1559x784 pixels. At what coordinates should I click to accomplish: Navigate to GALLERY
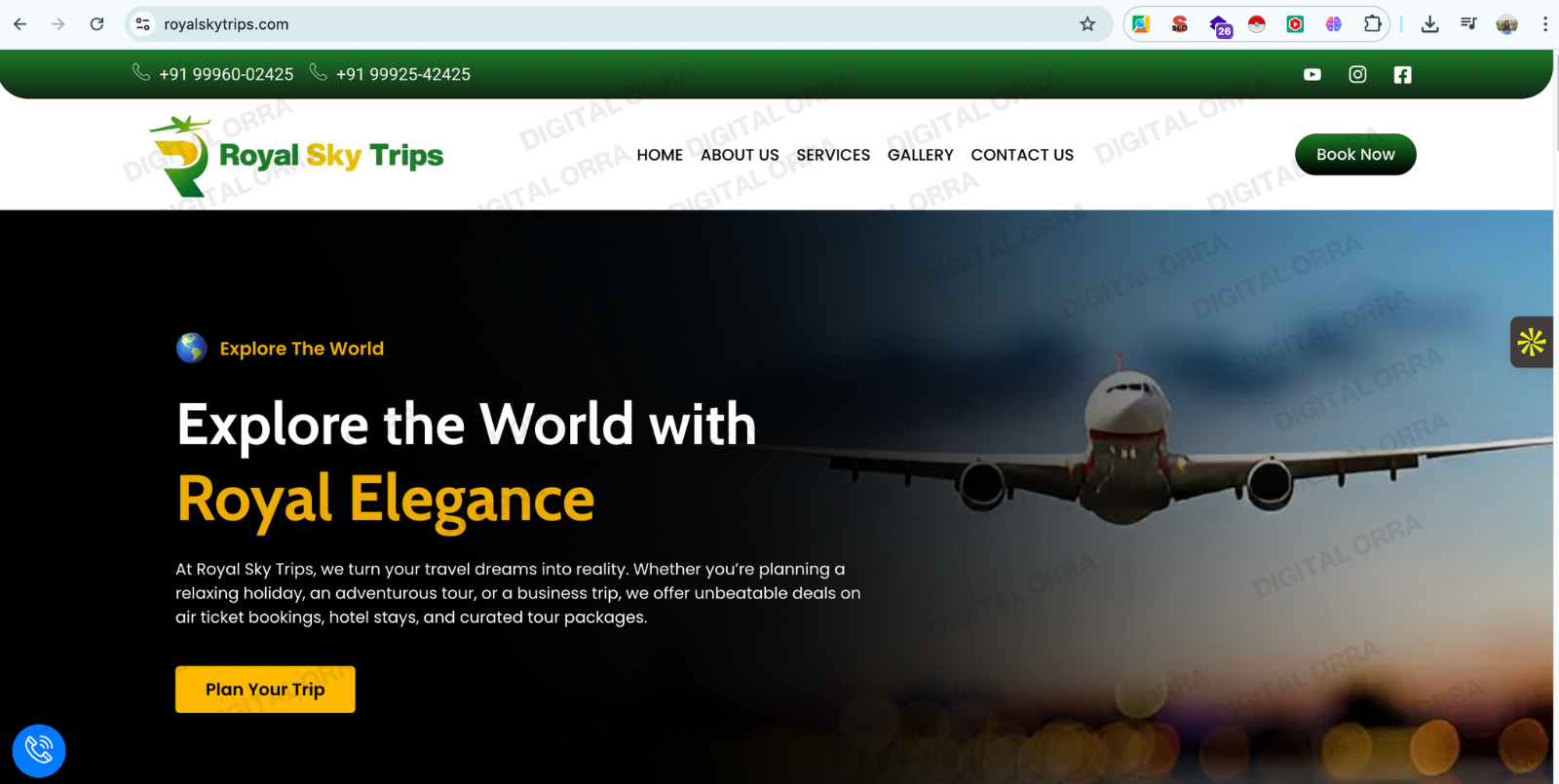tap(920, 155)
